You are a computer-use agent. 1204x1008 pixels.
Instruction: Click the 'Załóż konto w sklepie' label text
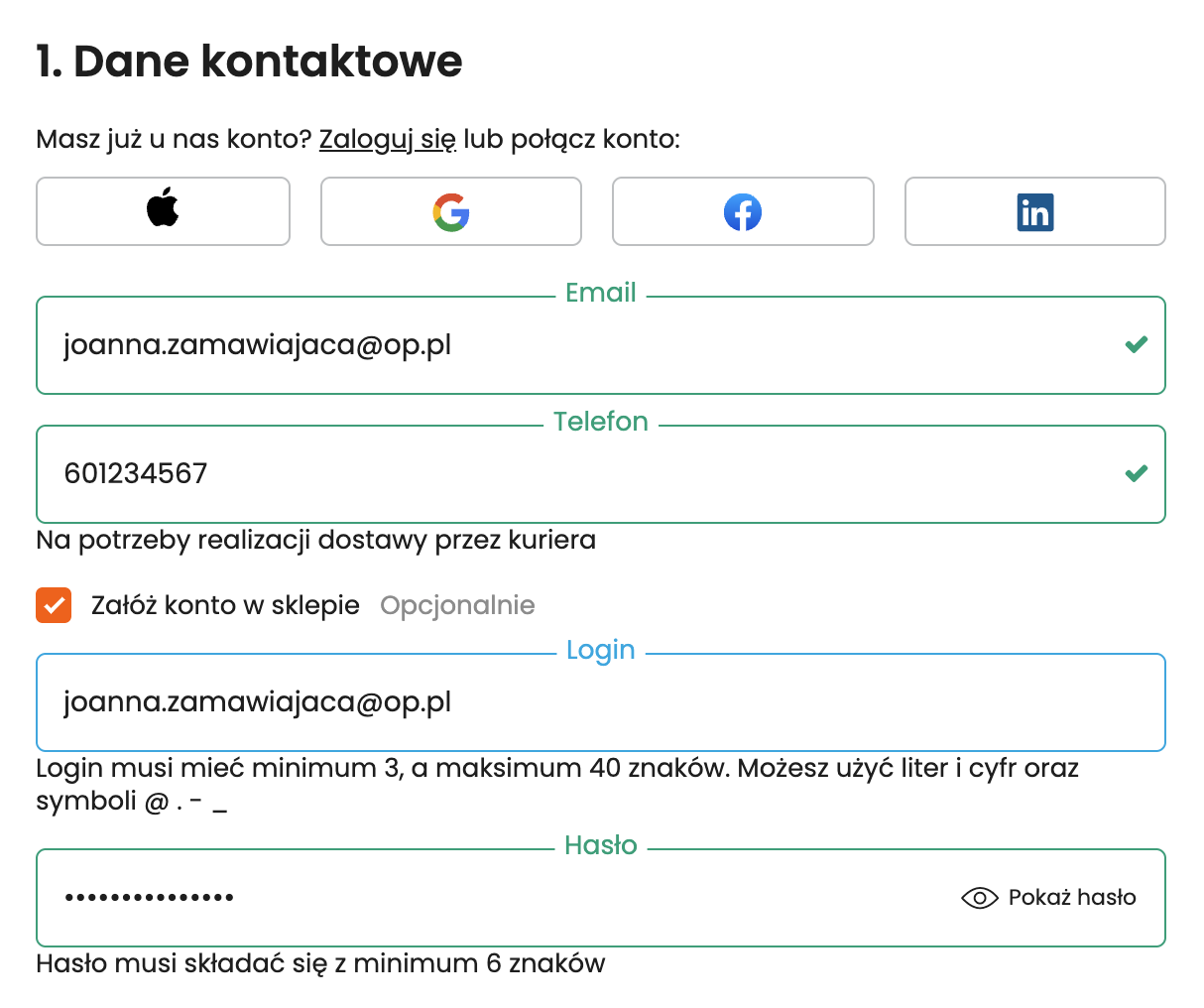coord(225,605)
